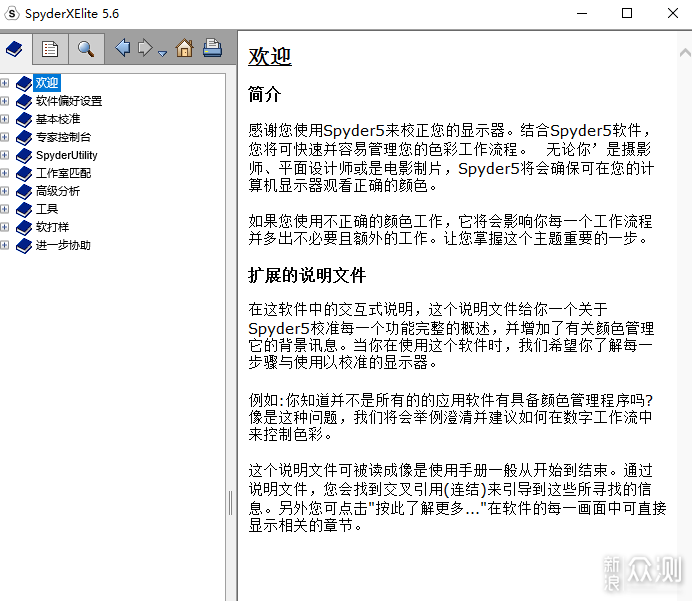The image size is (692, 601).
Task: Click the 扩展的说明文件 heading
Action: pyautogui.click(x=307, y=275)
